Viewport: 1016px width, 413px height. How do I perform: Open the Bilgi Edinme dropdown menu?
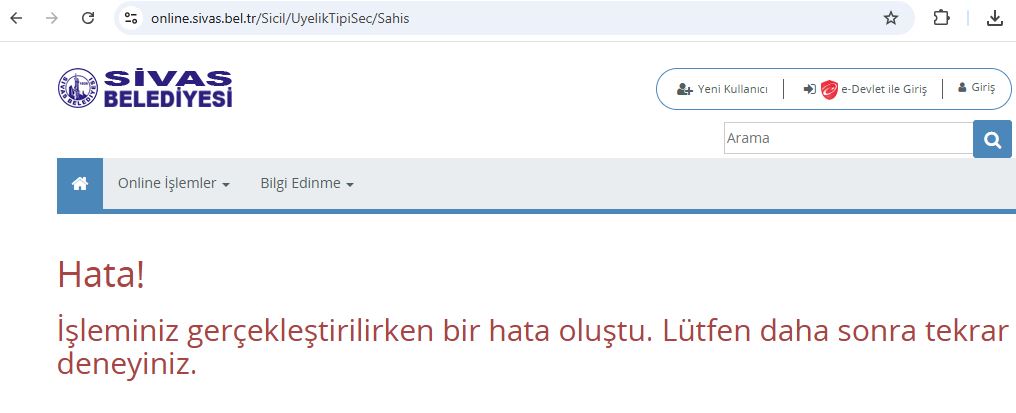[307, 184]
